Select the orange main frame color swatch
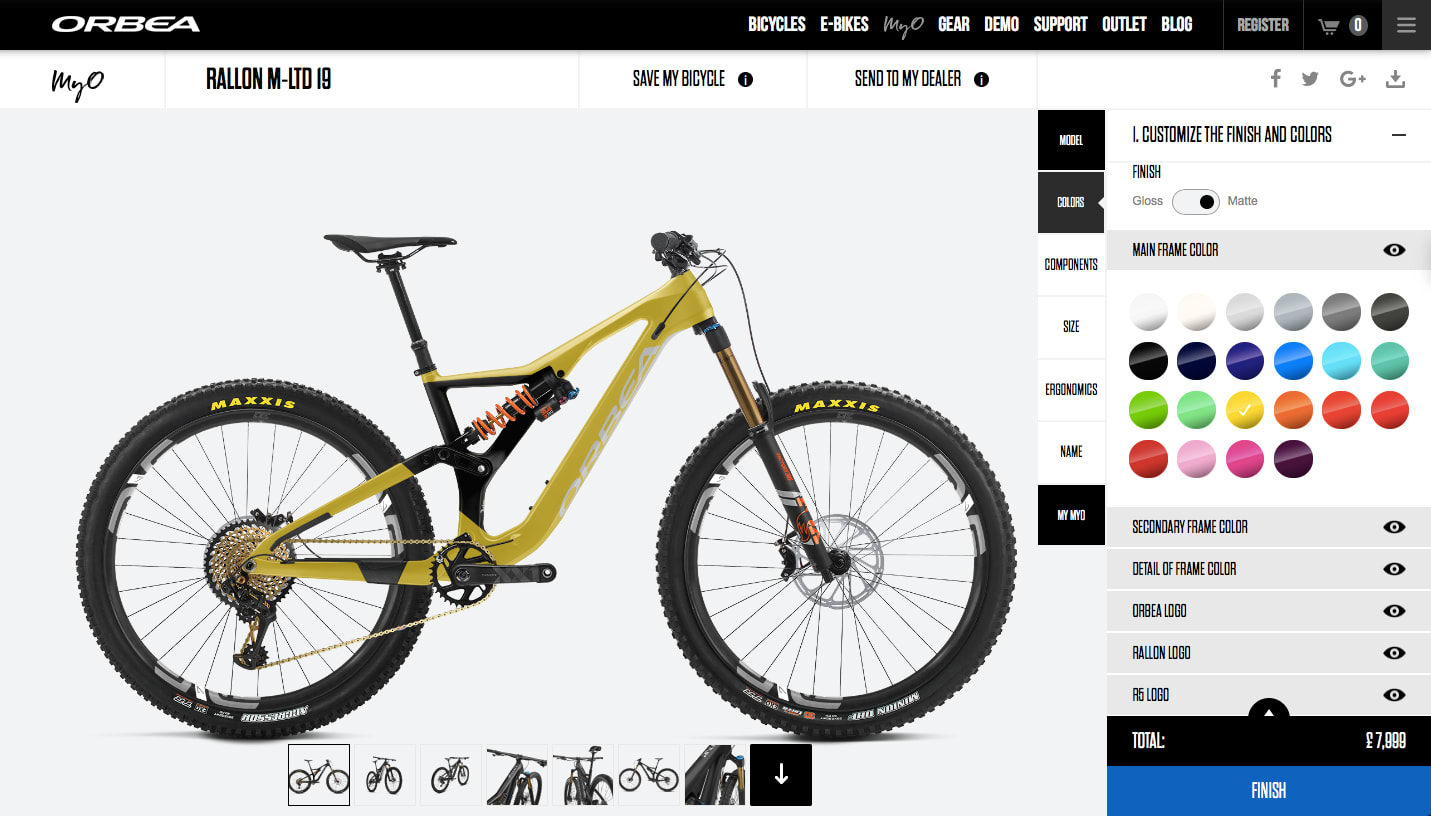This screenshot has width=1431, height=816. tap(1293, 410)
